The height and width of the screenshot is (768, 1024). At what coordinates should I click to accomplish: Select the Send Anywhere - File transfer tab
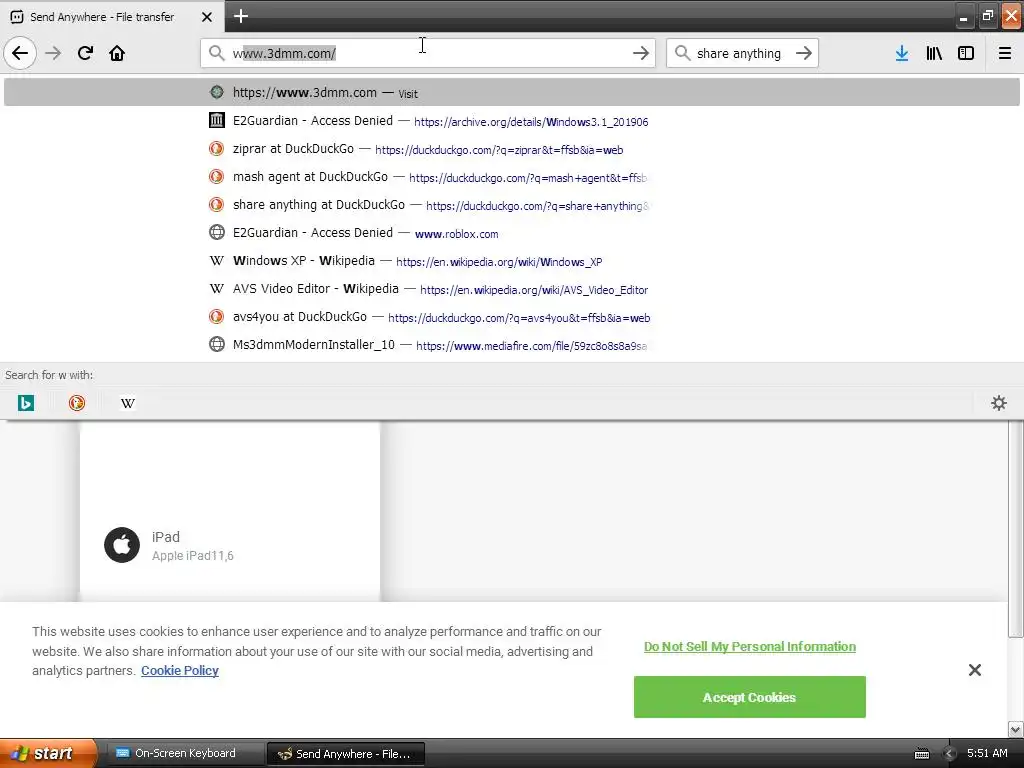[111, 17]
